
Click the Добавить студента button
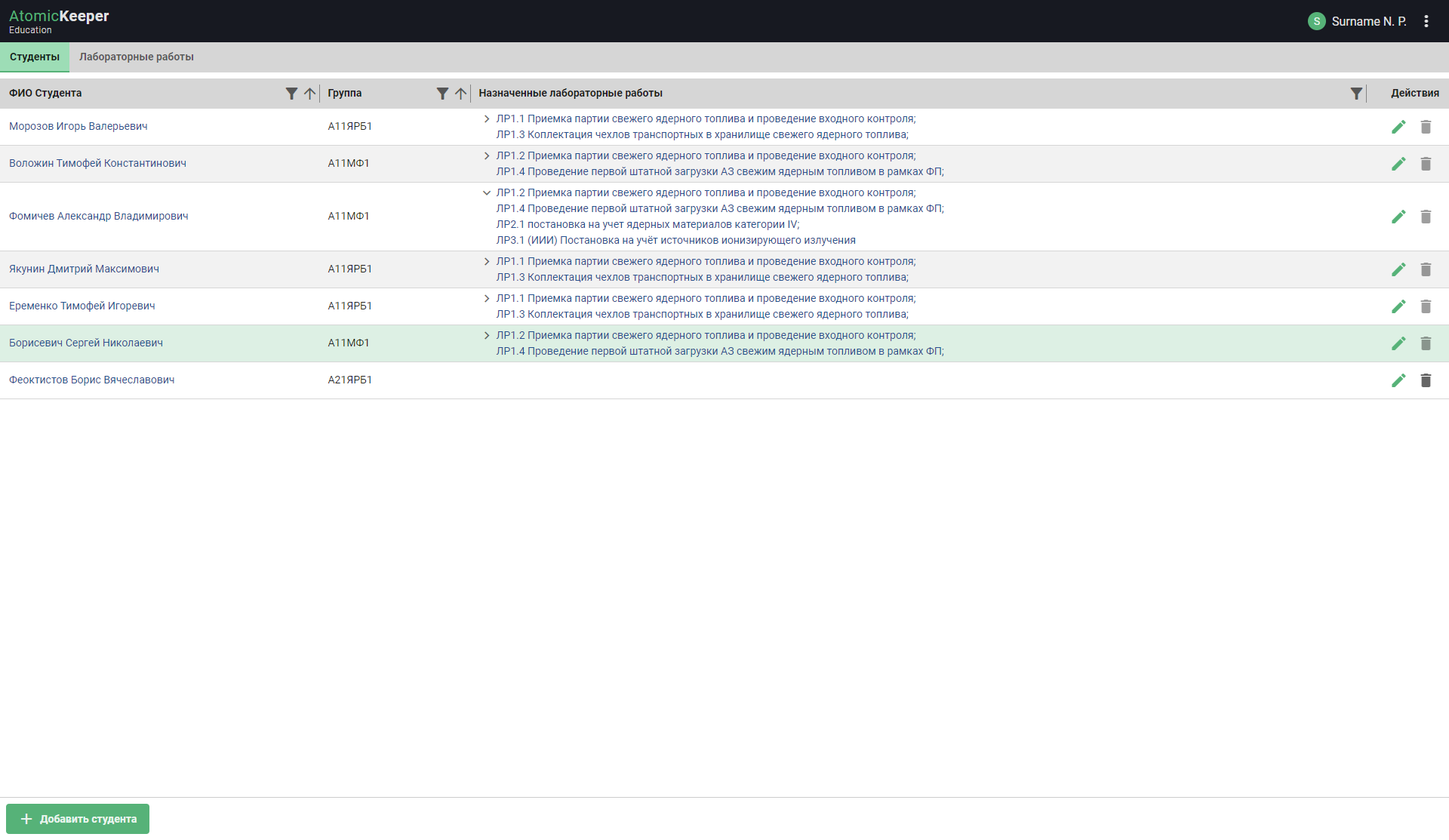coord(78,819)
